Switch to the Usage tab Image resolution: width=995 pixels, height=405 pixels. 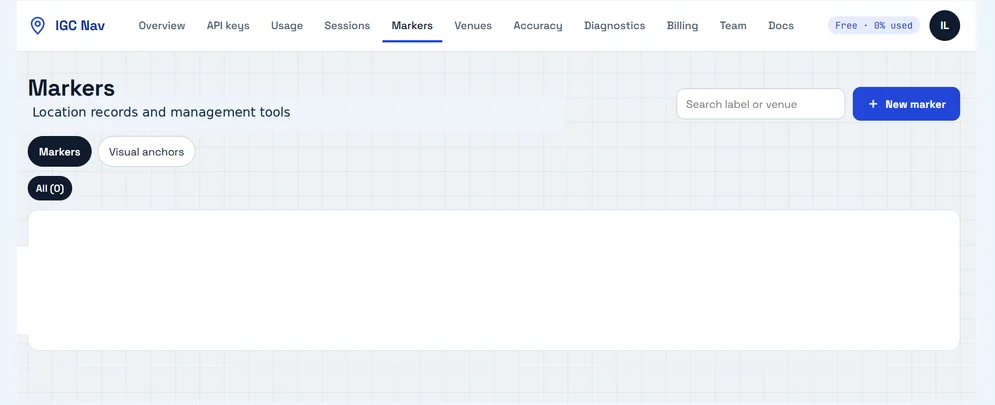[287, 25]
